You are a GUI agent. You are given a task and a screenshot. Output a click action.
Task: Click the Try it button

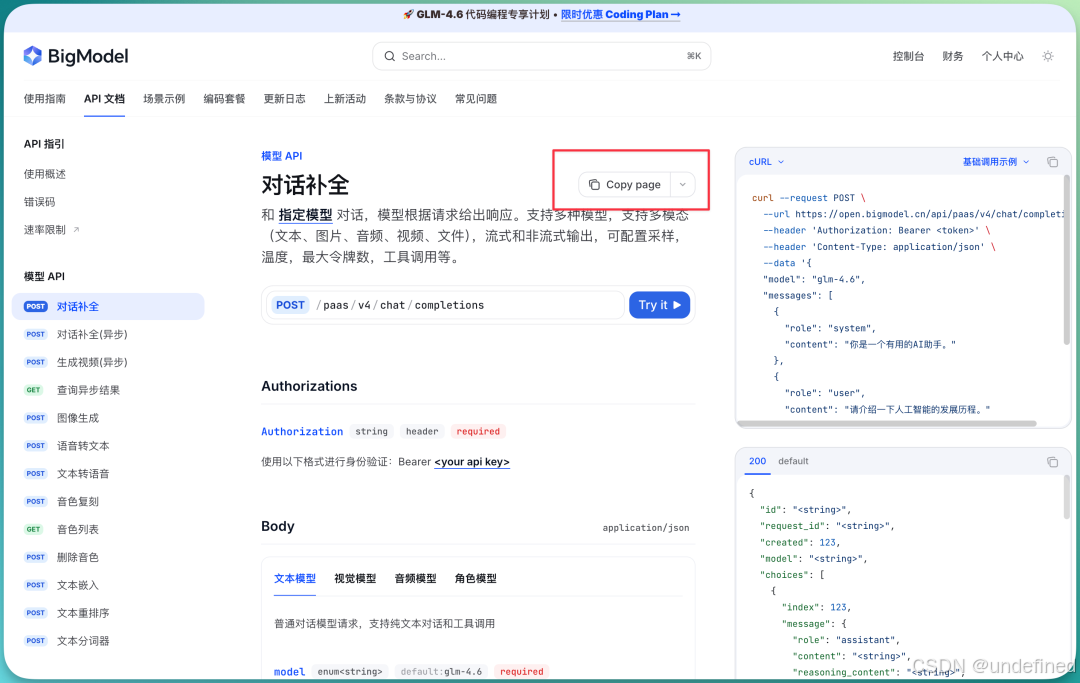[x=660, y=305]
